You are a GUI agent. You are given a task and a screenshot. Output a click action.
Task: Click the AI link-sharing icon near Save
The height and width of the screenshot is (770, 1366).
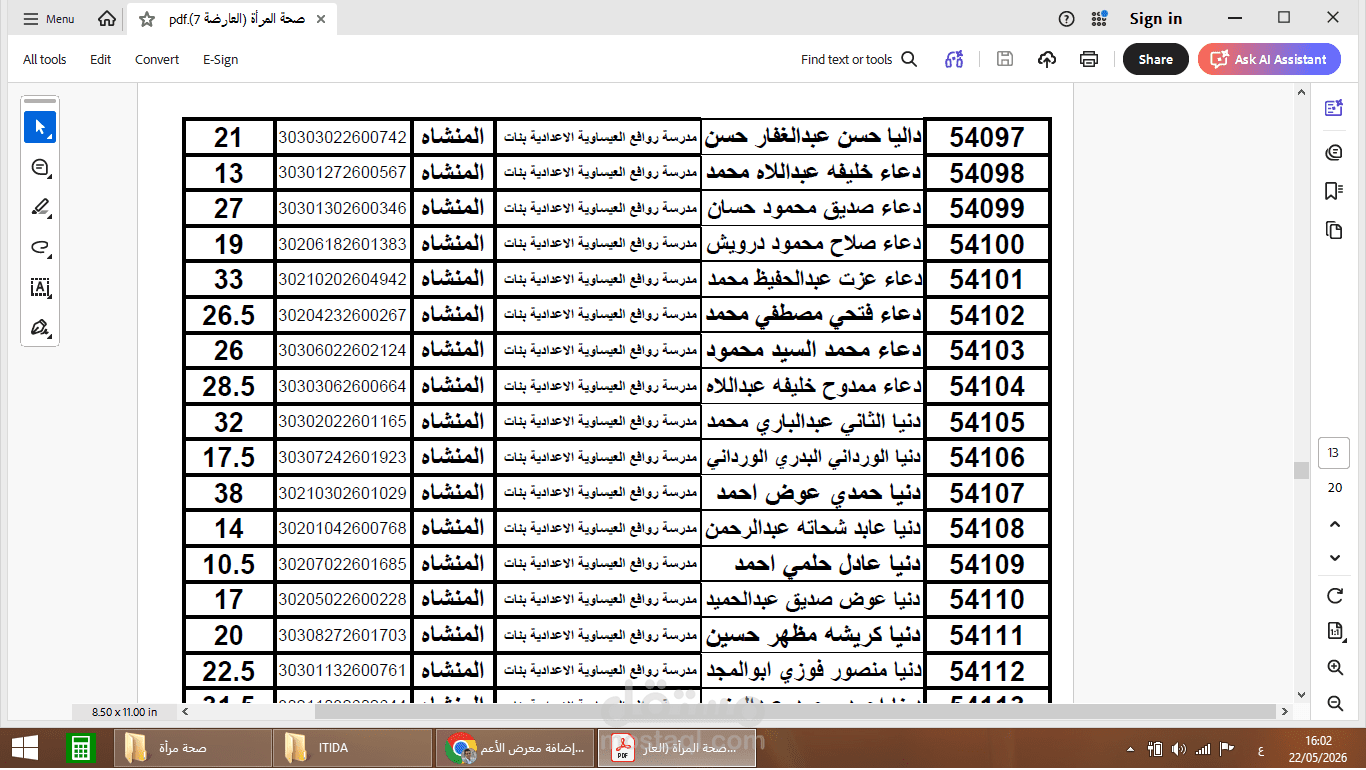954,59
